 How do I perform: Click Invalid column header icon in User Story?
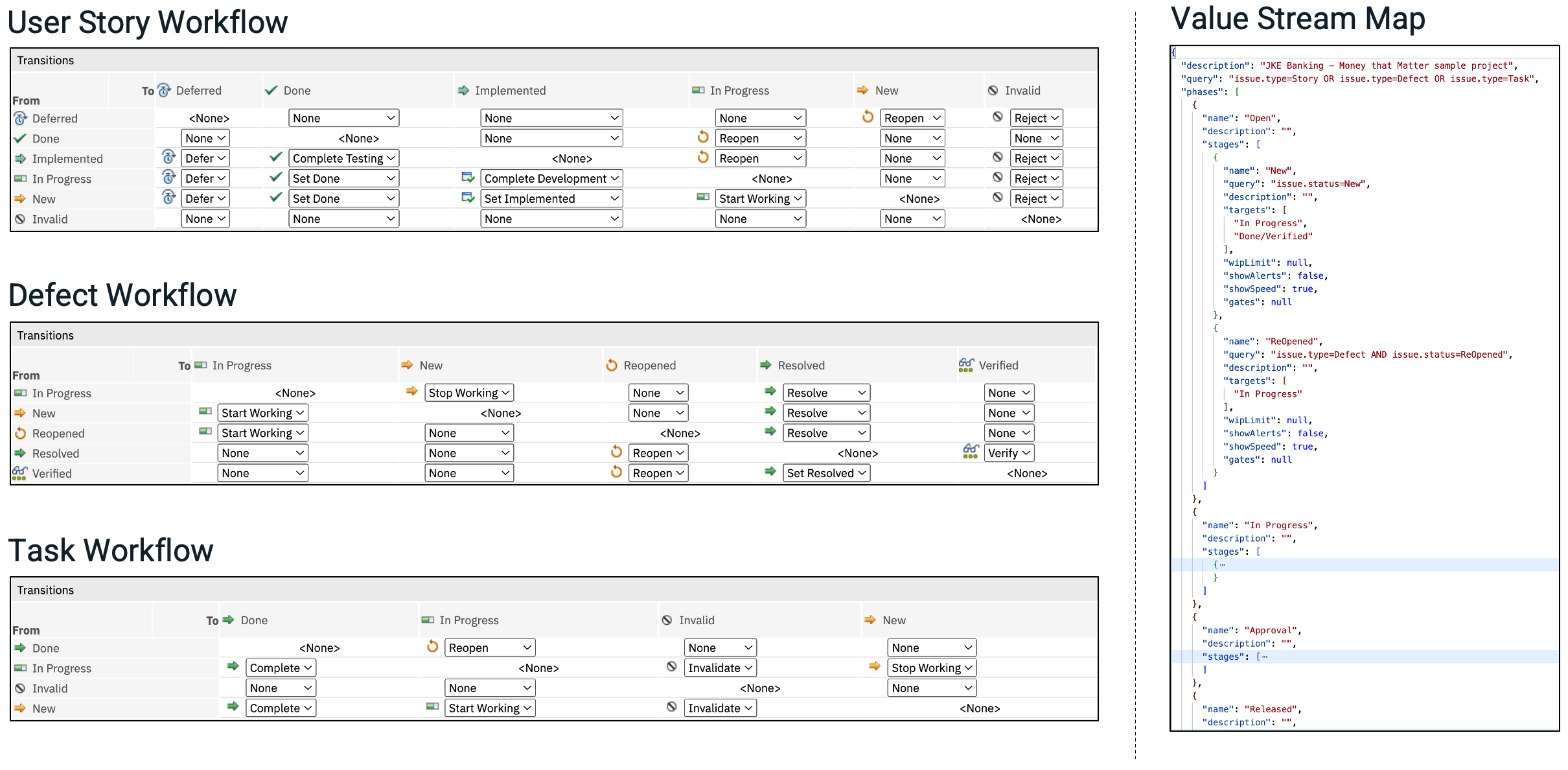click(x=993, y=90)
